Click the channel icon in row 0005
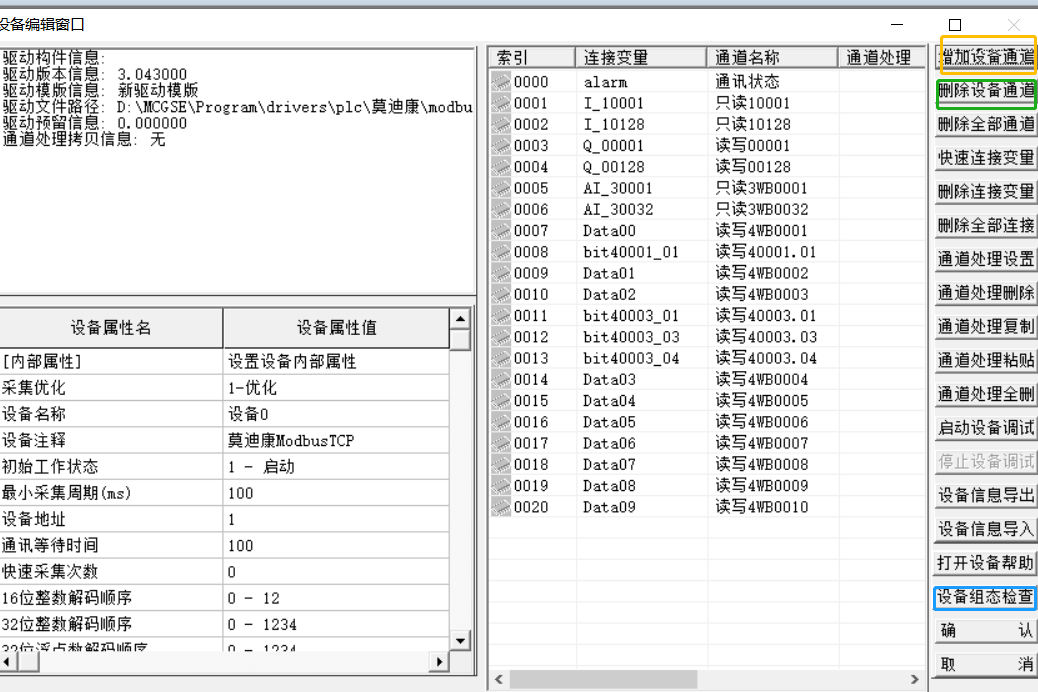Screen dimensions: 1038x692 pos(500,188)
